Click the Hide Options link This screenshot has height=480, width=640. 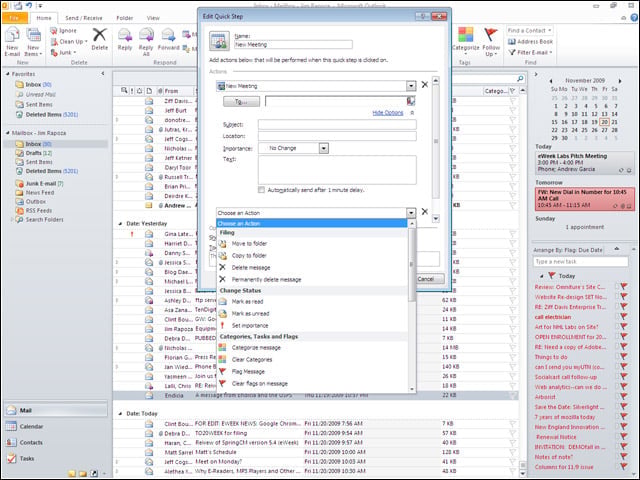click(388, 113)
